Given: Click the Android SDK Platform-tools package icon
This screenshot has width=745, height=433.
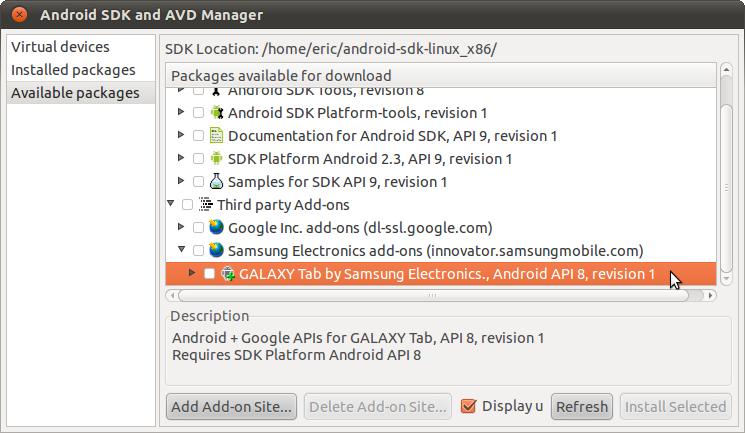Looking at the screenshot, I should tap(216, 112).
